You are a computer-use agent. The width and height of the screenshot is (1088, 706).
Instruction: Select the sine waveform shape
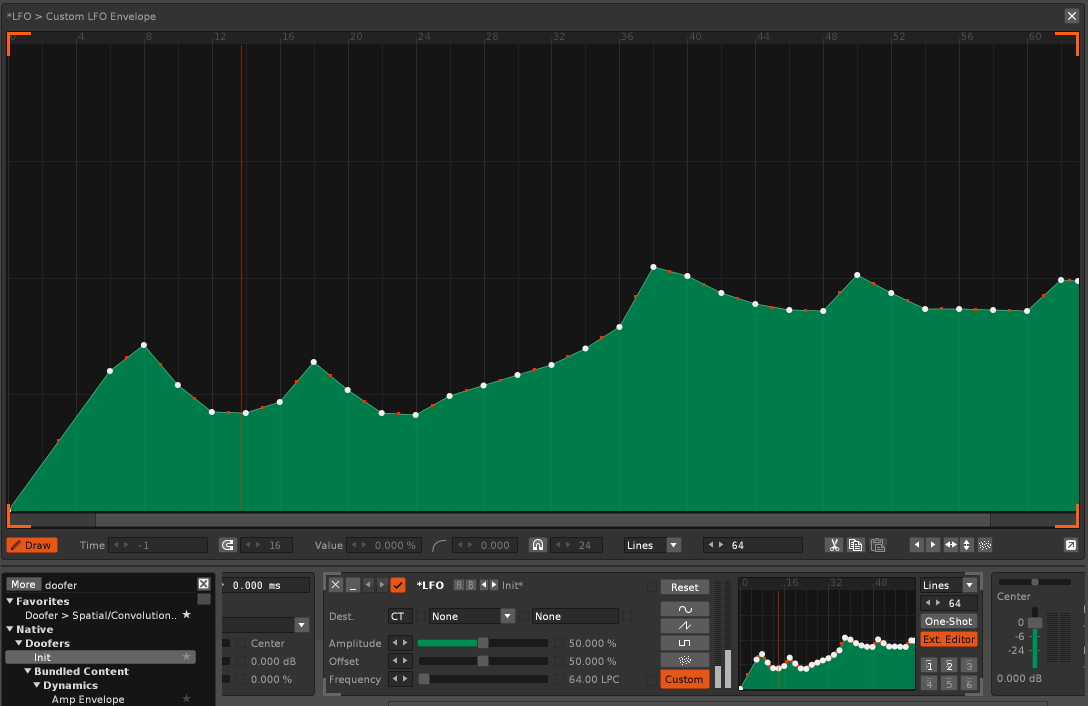click(x=684, y=609)
